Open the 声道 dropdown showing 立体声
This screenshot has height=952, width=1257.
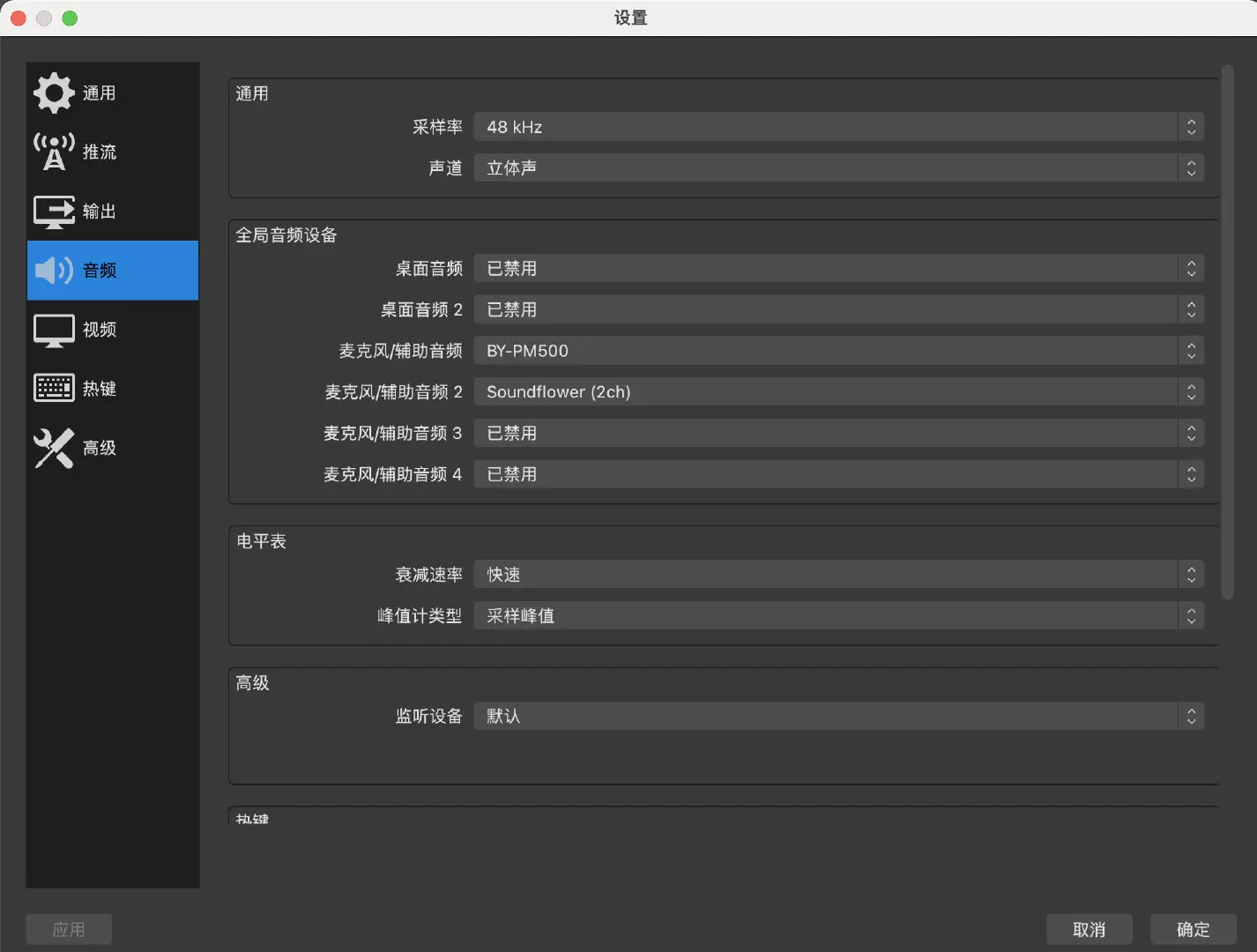pyautogui.click(x=838, y=167)
